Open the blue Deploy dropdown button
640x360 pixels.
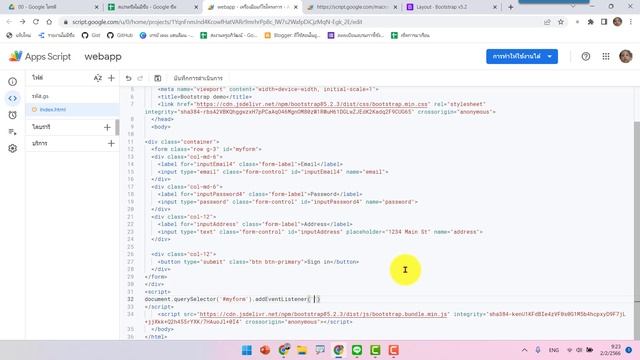(522, 56)
